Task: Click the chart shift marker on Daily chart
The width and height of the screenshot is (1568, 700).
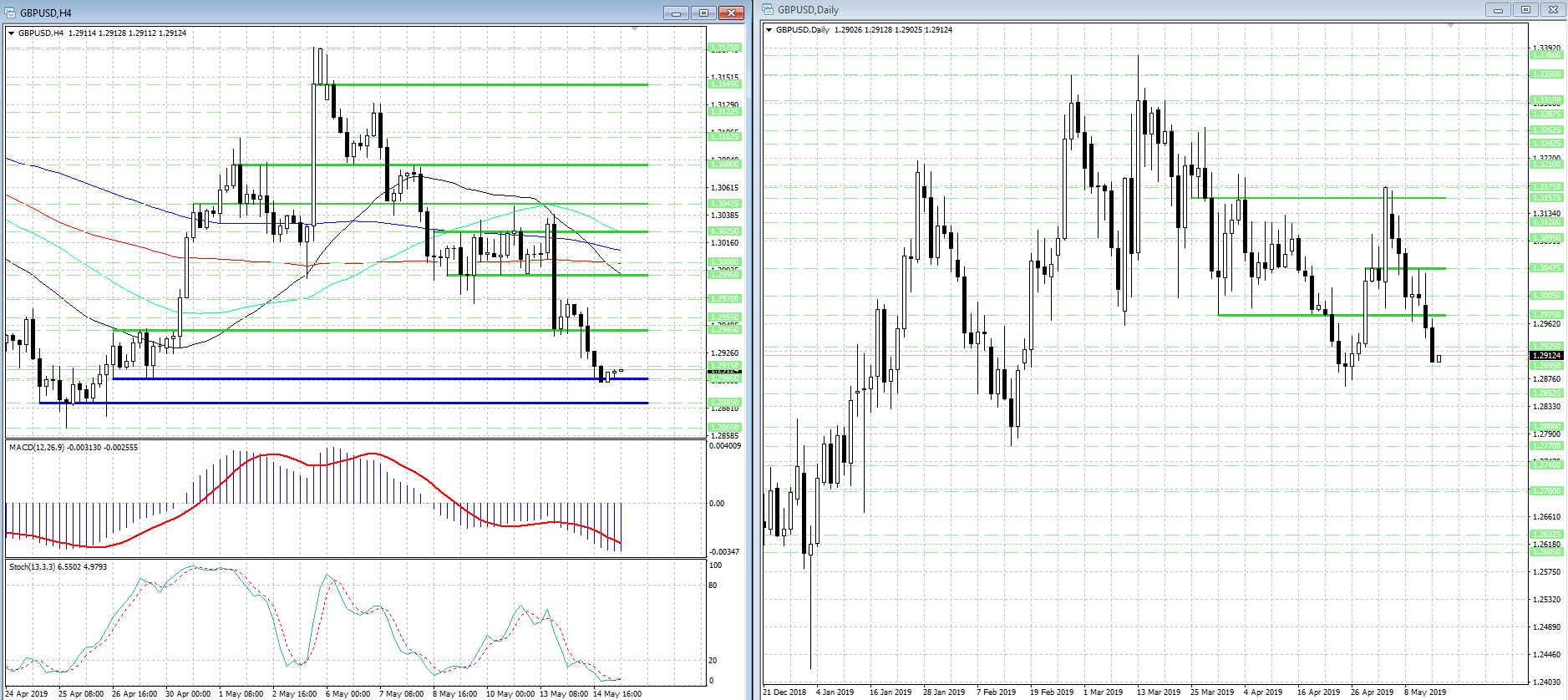Action: pos(1451,26)
